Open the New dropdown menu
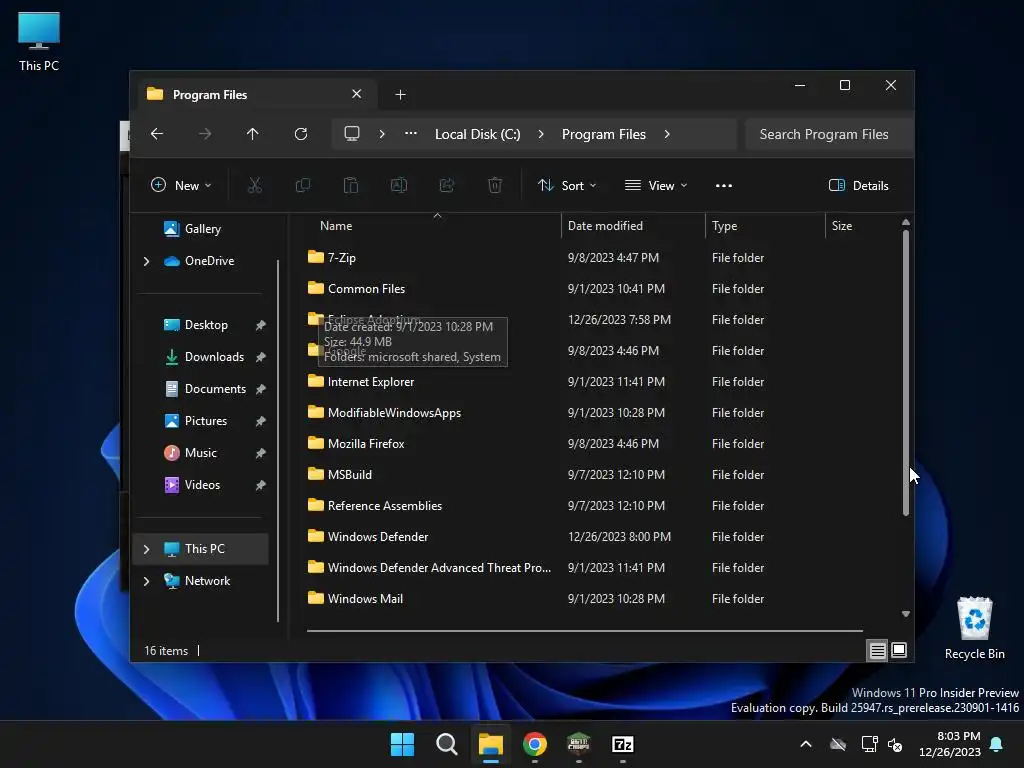 181,185
